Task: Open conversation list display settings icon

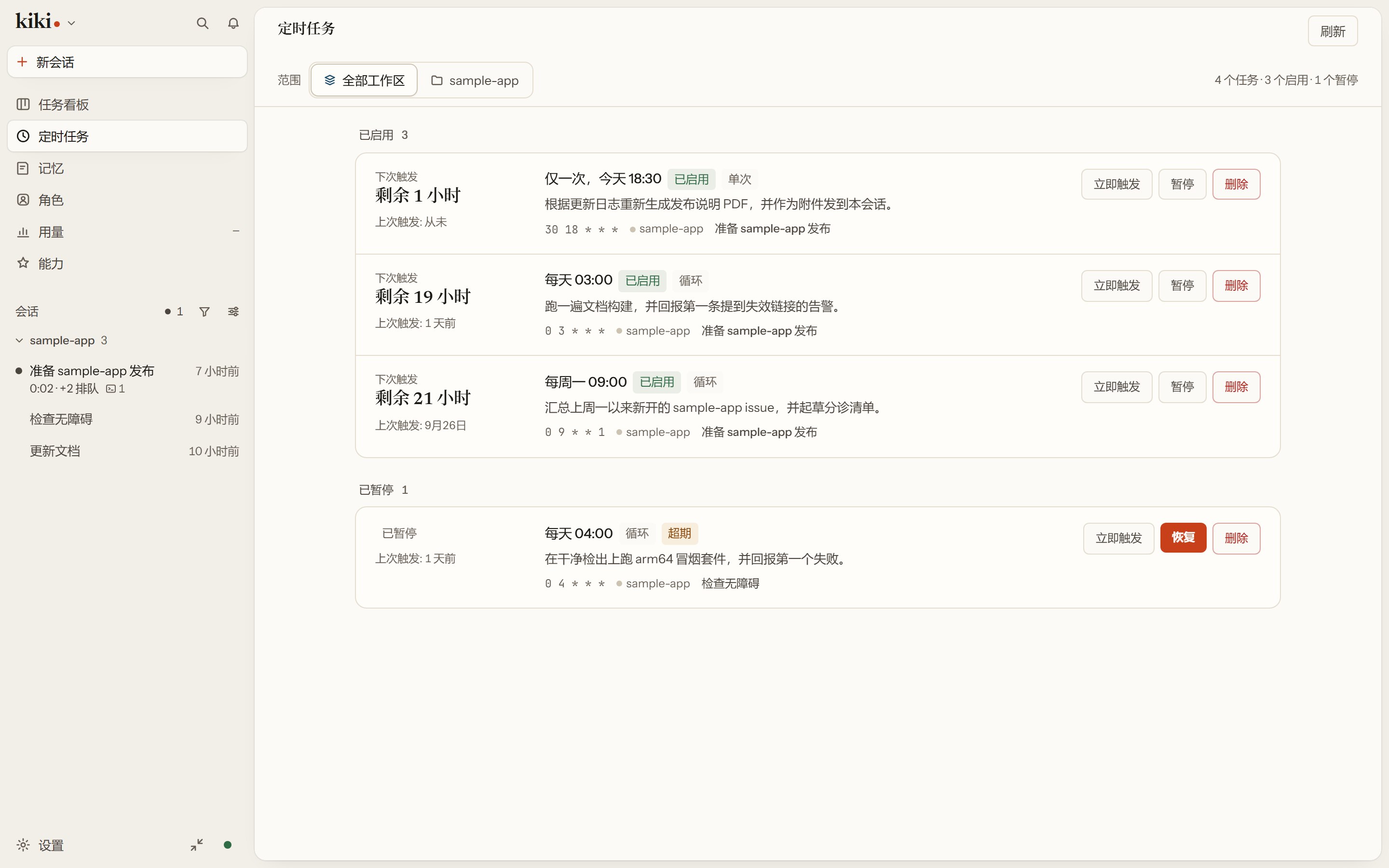Action: click(233, 312)
